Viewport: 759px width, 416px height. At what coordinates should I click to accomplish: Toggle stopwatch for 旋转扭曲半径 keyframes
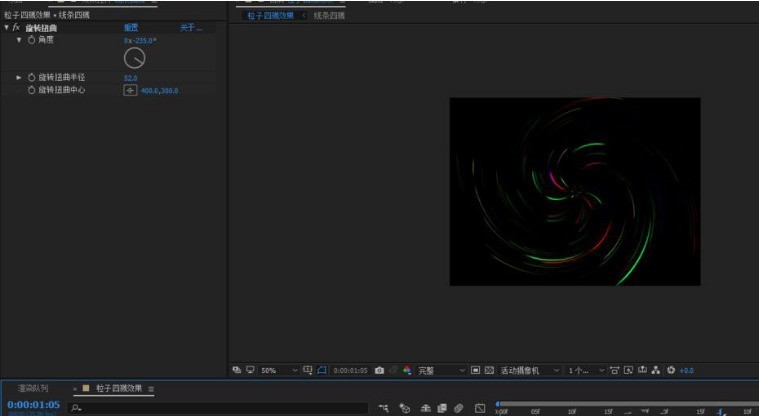point(31,77)
